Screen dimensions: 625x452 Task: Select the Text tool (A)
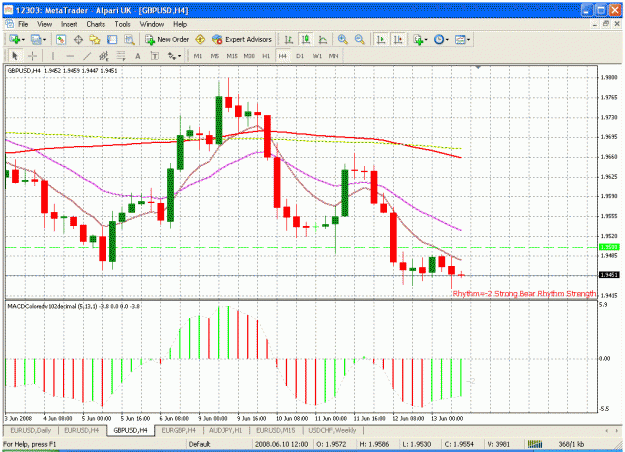(138, 56)
